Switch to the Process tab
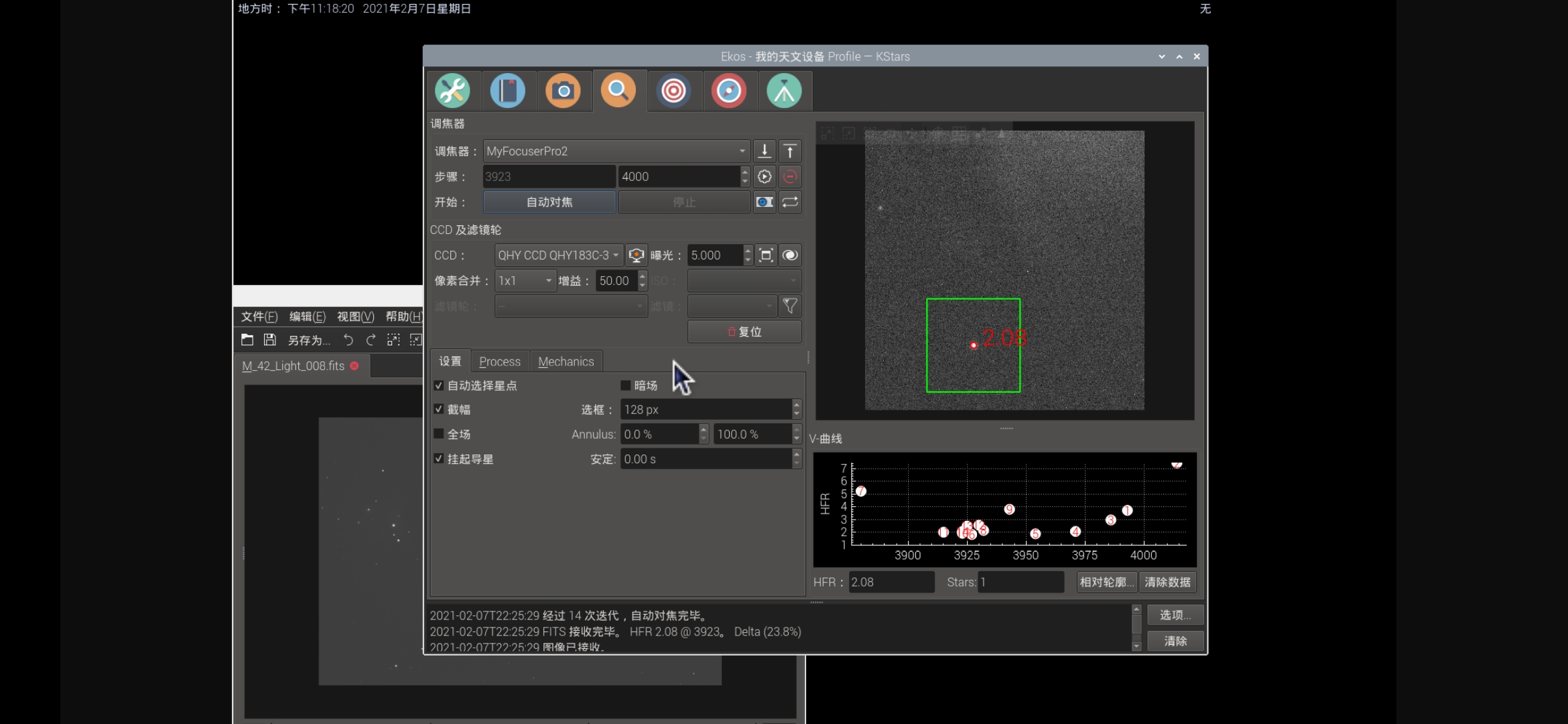Viewport: 1568px width, 724px height. pos(500,361)
